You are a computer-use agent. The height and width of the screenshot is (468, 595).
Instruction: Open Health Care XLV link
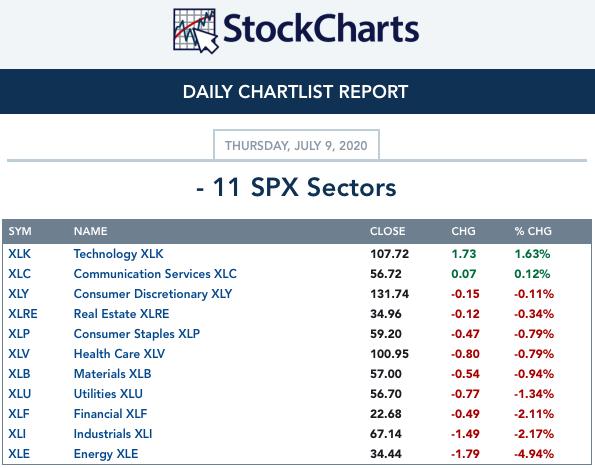point(119,354)
